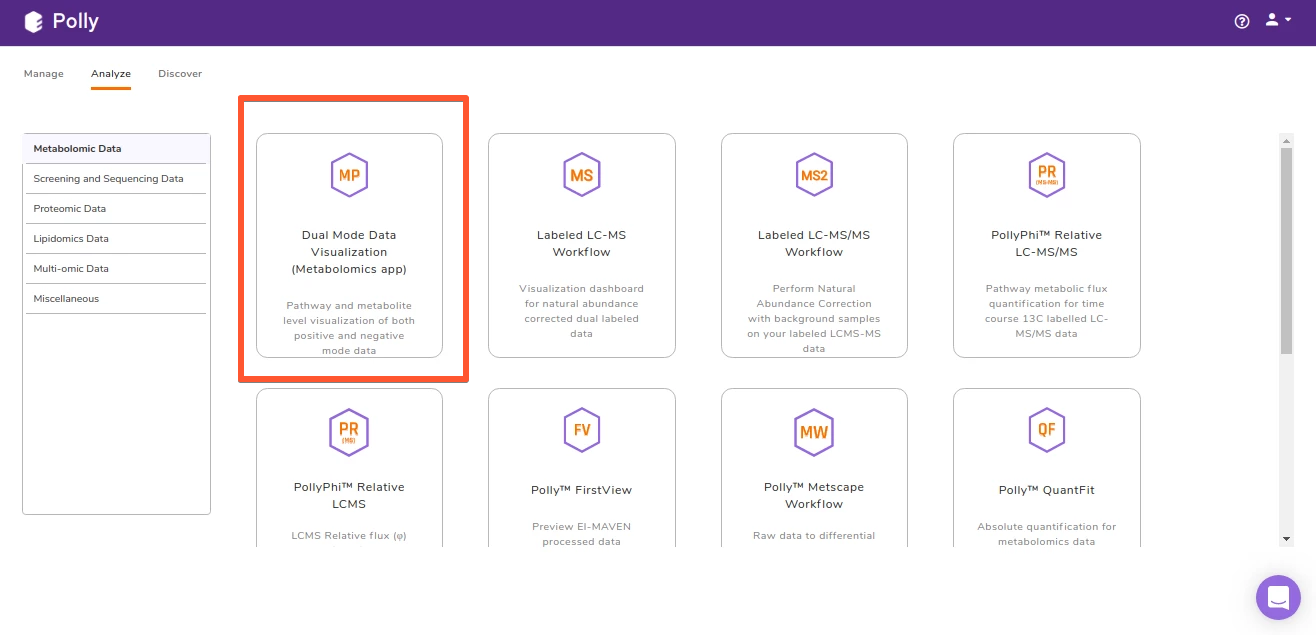Select the MS2 Labeled LC-MS/MS hexagon icon
Screen dimensions: 1316x635
tap(814, 175)
